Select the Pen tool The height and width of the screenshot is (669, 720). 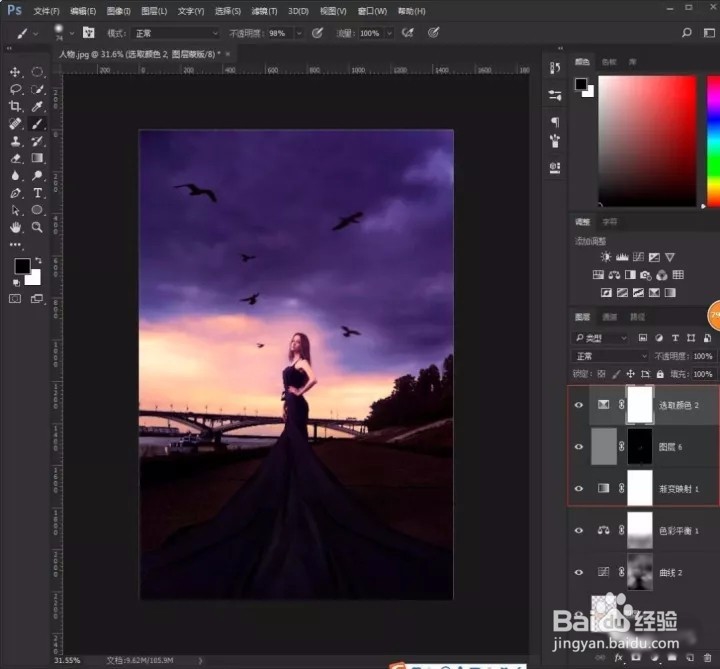pyautogui.click(x=15, y=193)
